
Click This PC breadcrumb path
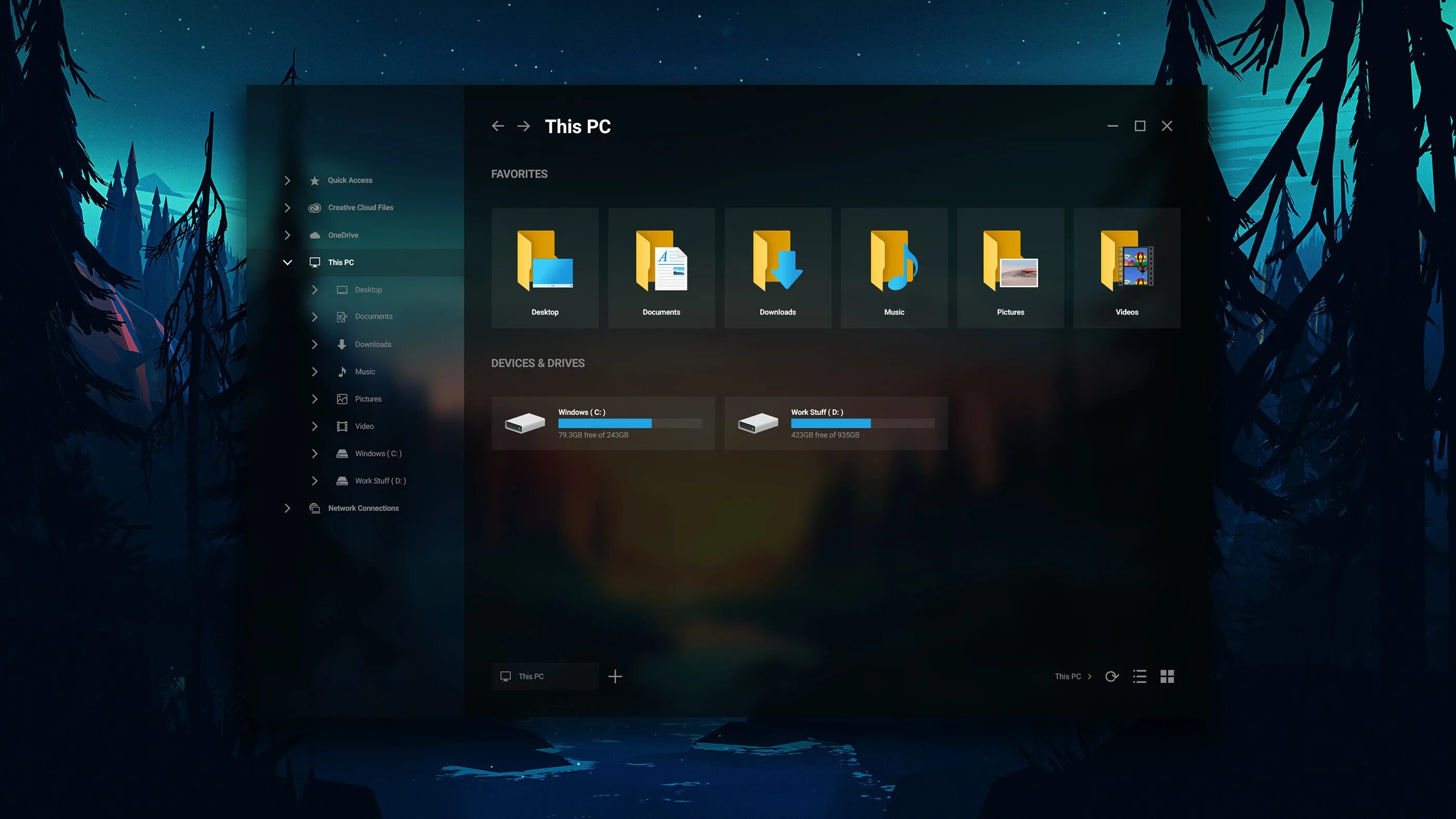coord(1067,677)
